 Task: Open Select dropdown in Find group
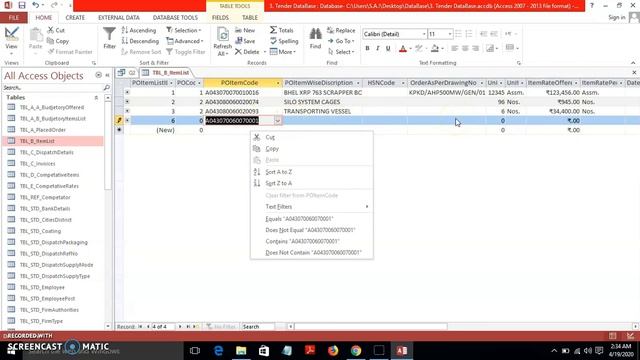click(341, 52)
